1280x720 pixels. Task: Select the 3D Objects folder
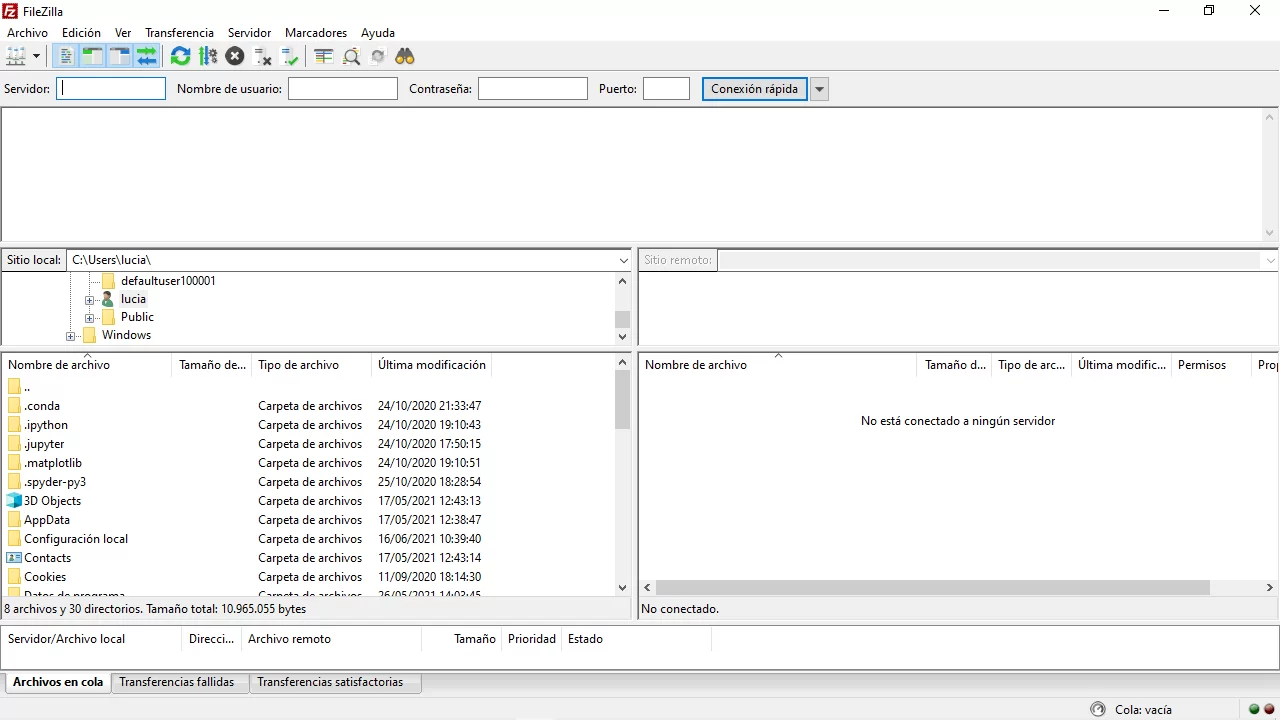(52, 501)
